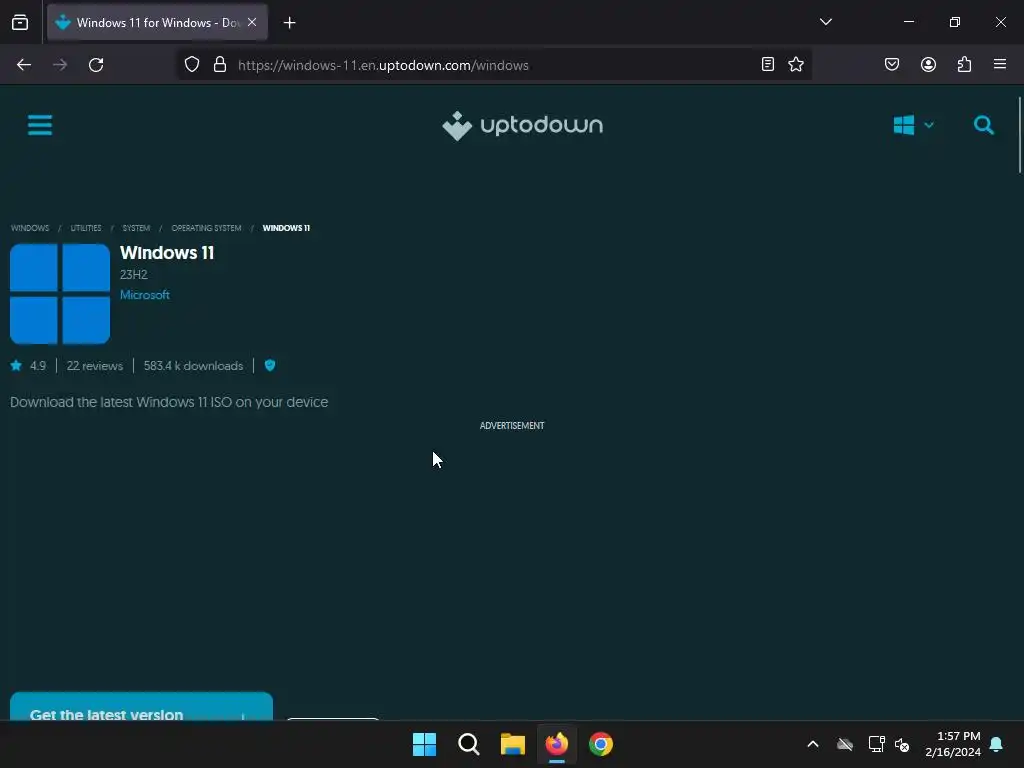Expand the list all tabs chevron
The image size is (1024, 768).
click(x=825, y=22)
